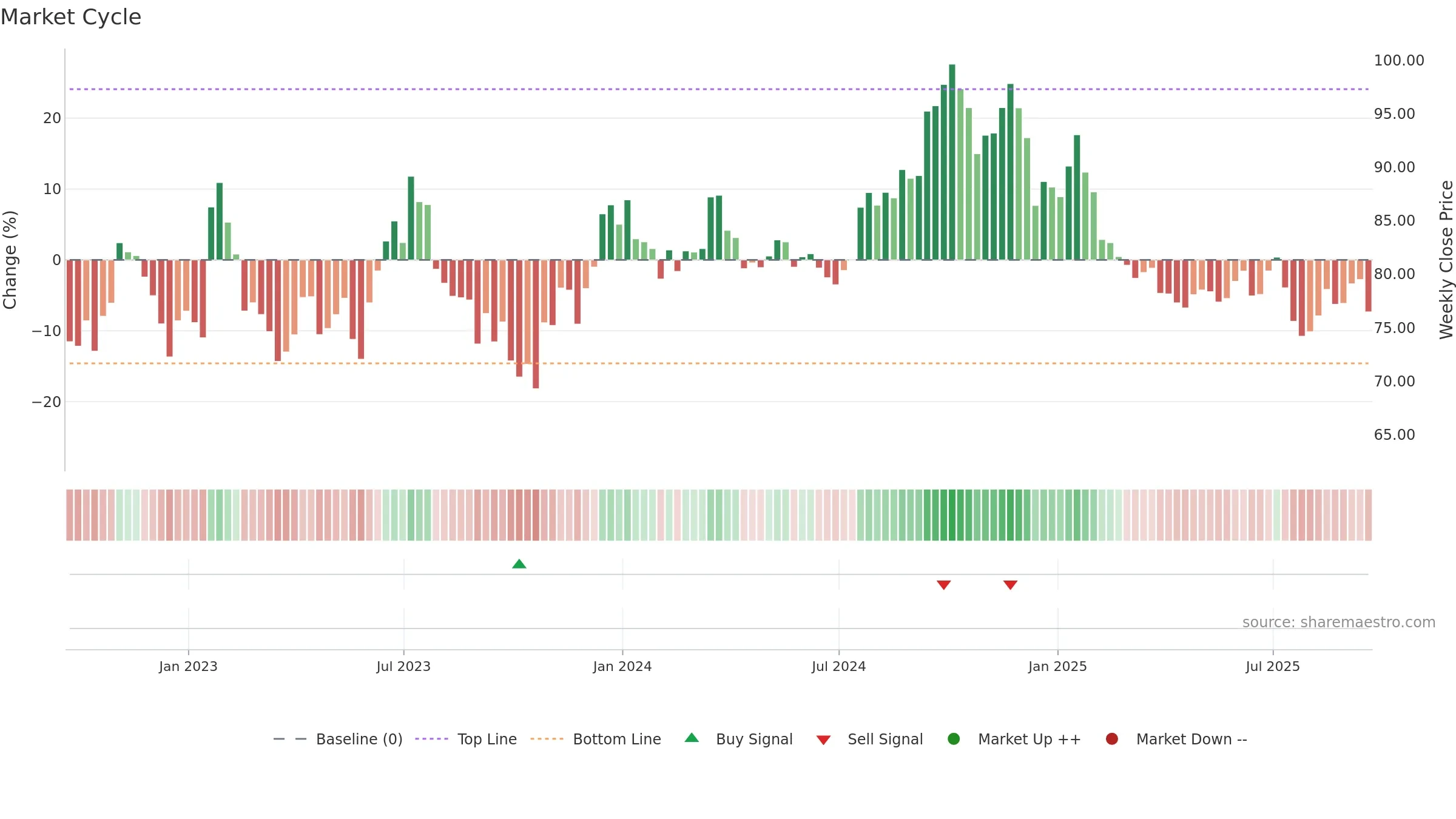
Task: Click the −10 change axis tick
Action: click(47, 331)
